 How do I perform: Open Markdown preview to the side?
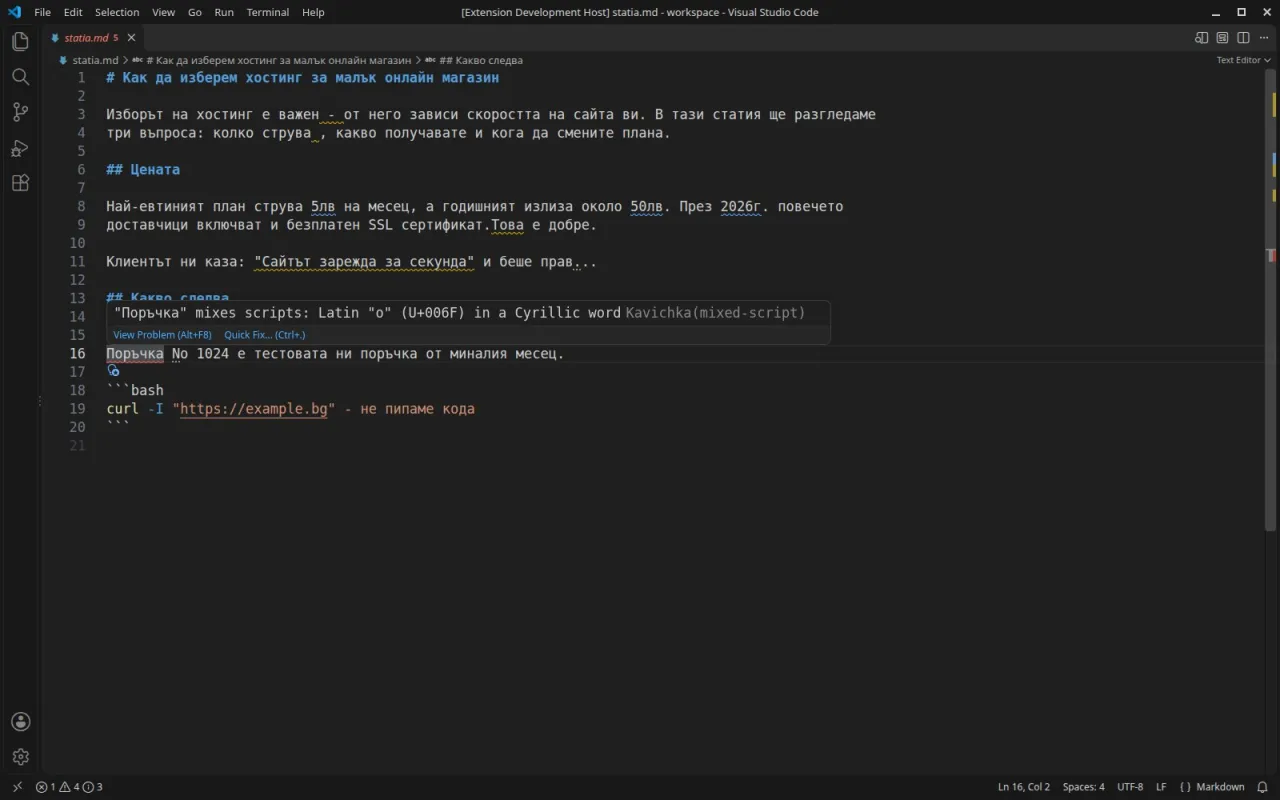click(x=1201, y=38)
